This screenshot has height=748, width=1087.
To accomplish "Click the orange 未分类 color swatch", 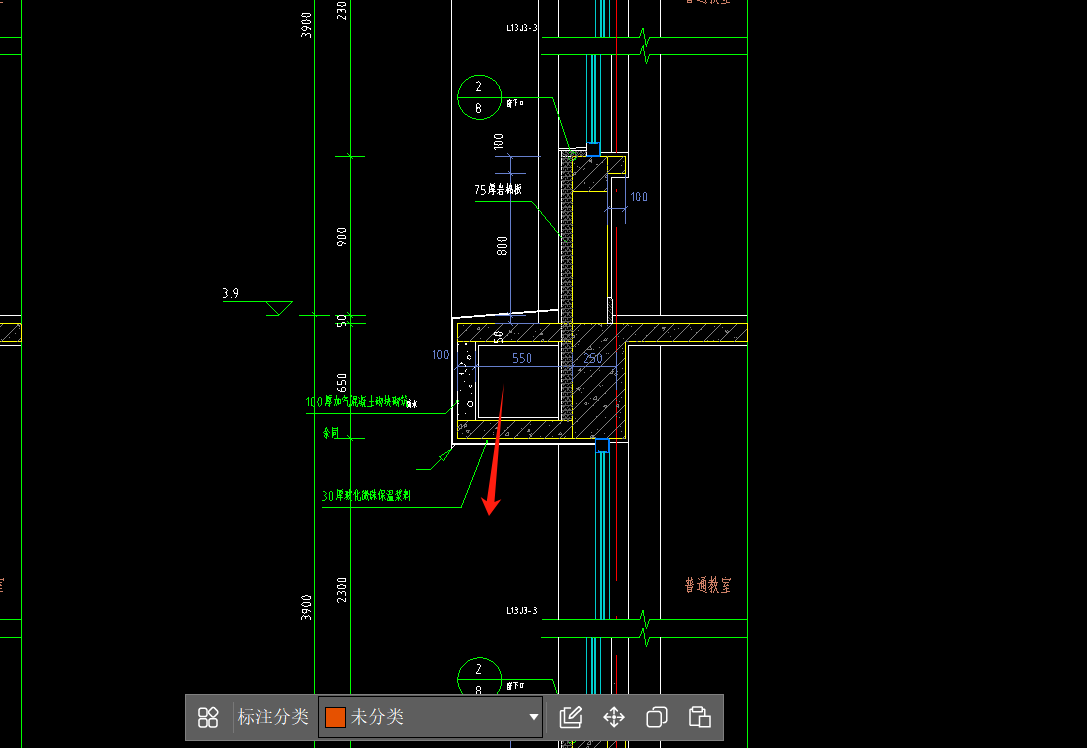I will 336,717.
